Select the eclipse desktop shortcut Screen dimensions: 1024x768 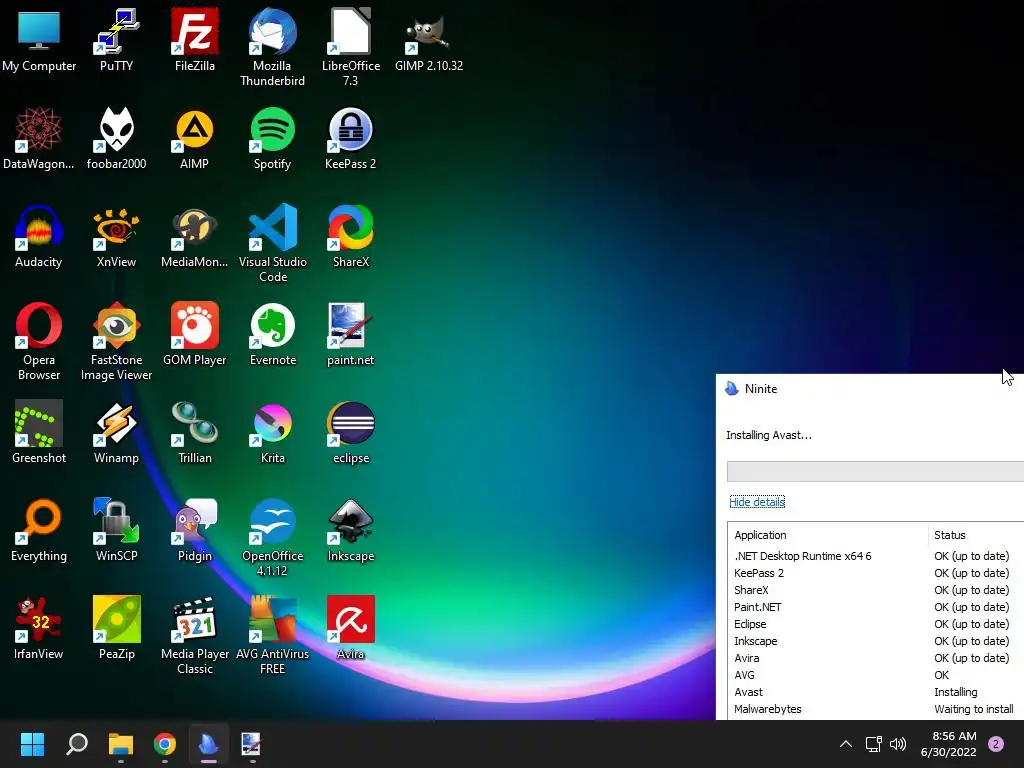351,432
